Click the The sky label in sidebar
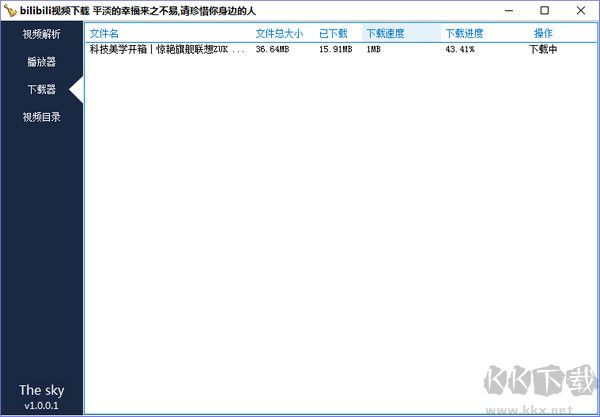 (x=41, y=389)
